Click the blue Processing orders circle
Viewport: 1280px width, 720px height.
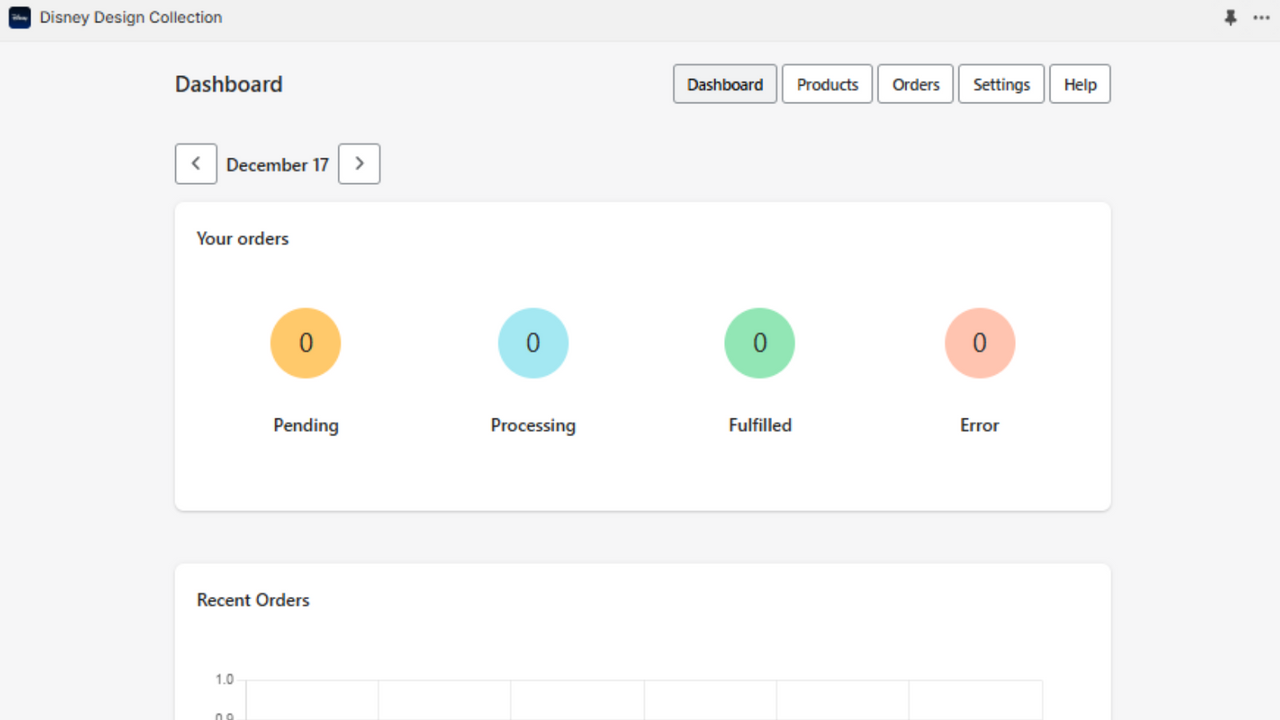click(533, 343)
